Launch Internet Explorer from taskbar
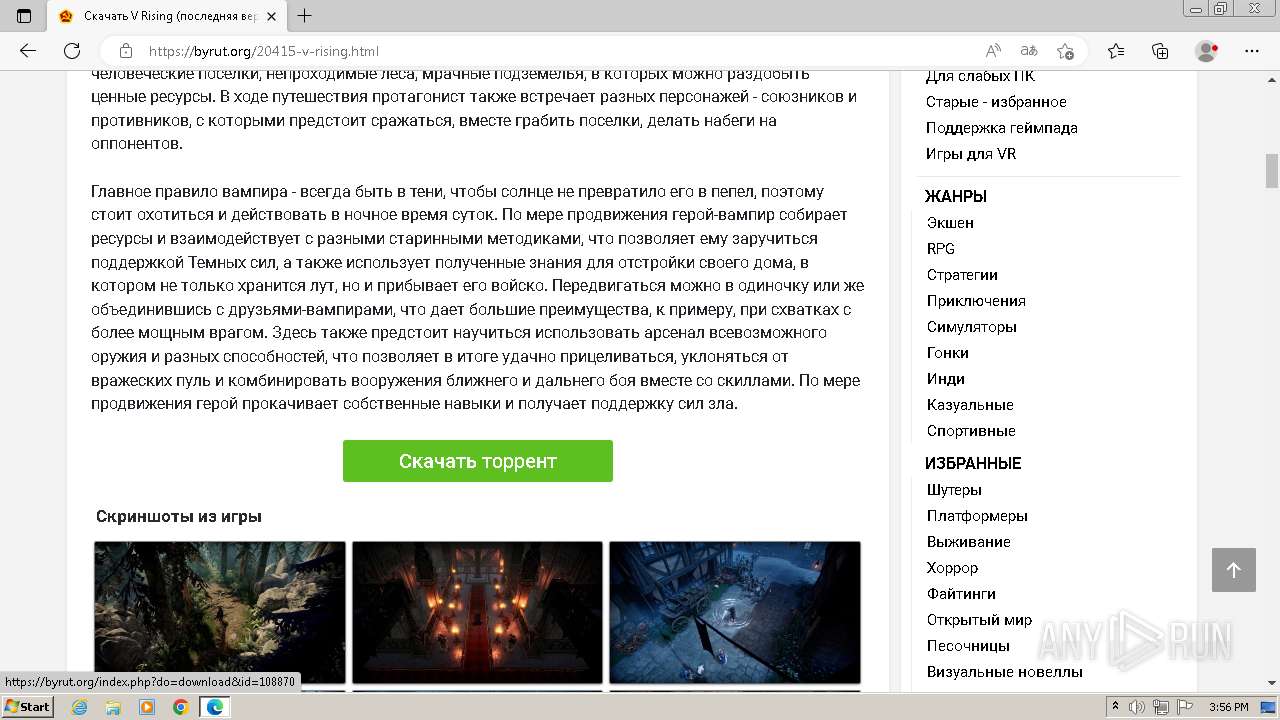The image size is (1280, 720). pos(79,707)
